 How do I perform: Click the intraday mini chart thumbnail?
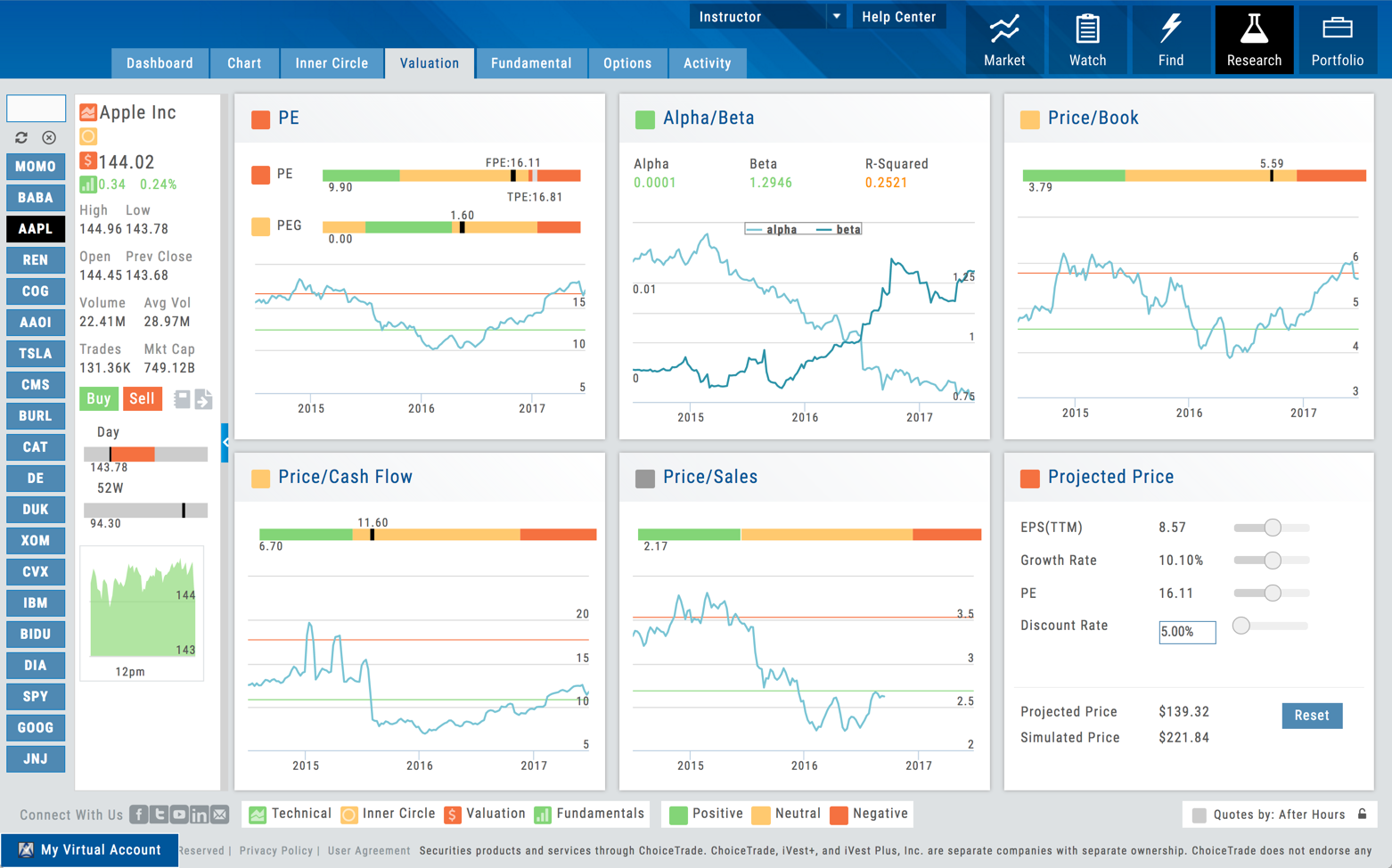142,613
